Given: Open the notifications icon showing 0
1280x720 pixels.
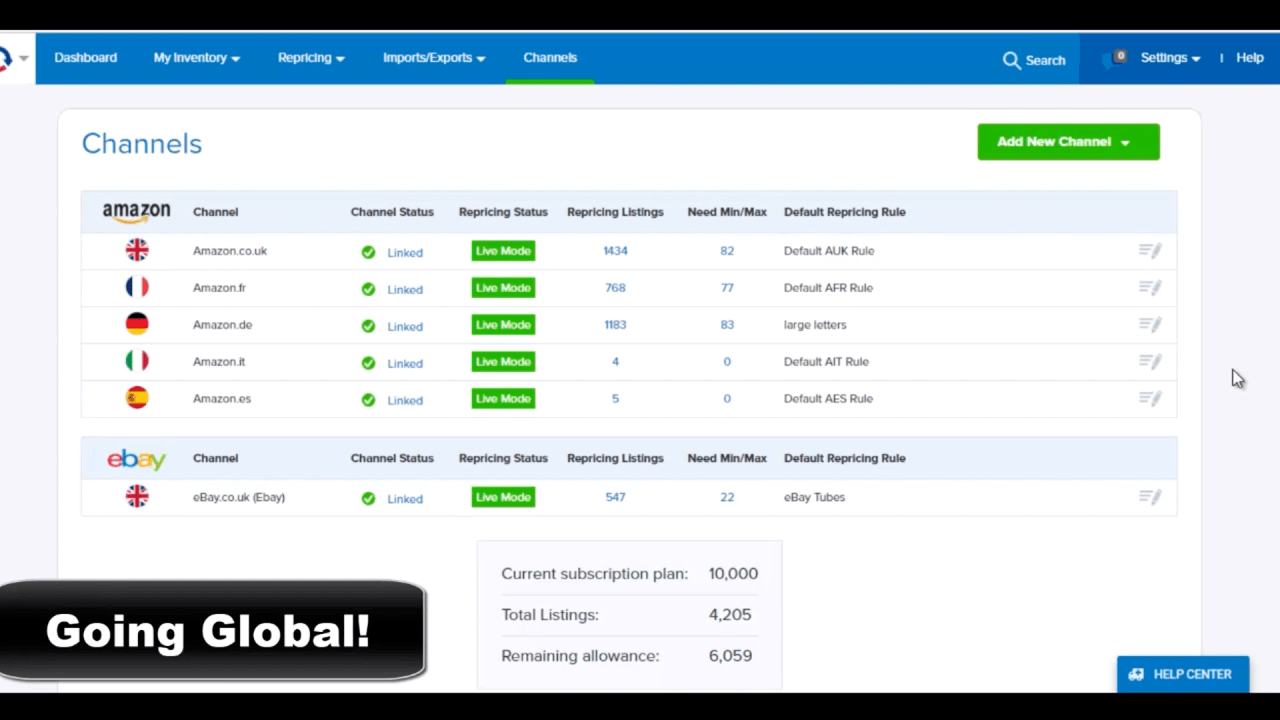Looking at the screenshot, I should 1114,58.
